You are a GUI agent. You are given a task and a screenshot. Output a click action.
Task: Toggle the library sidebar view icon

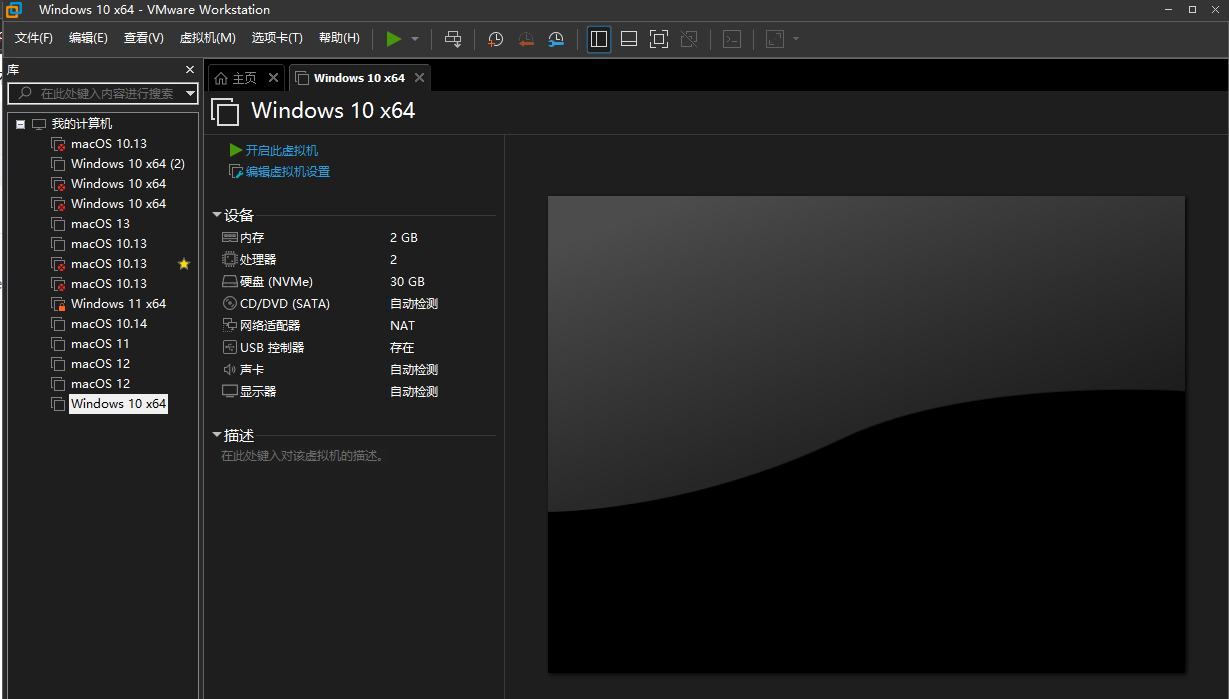pyautogui.click(x=599, y=39)
